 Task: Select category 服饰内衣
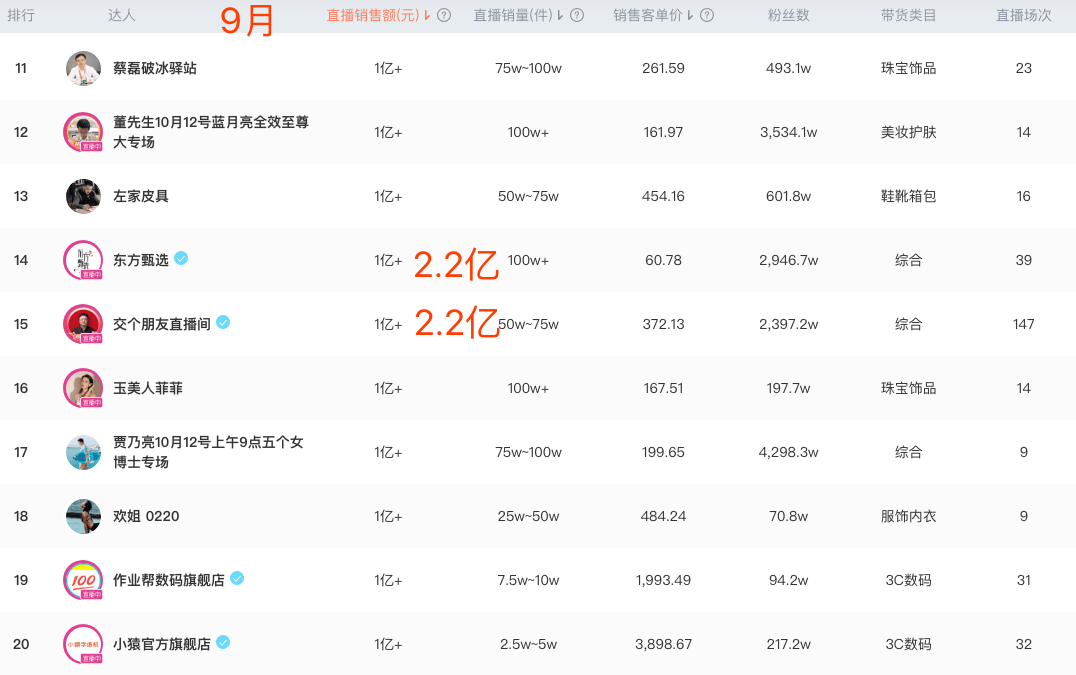909,516
